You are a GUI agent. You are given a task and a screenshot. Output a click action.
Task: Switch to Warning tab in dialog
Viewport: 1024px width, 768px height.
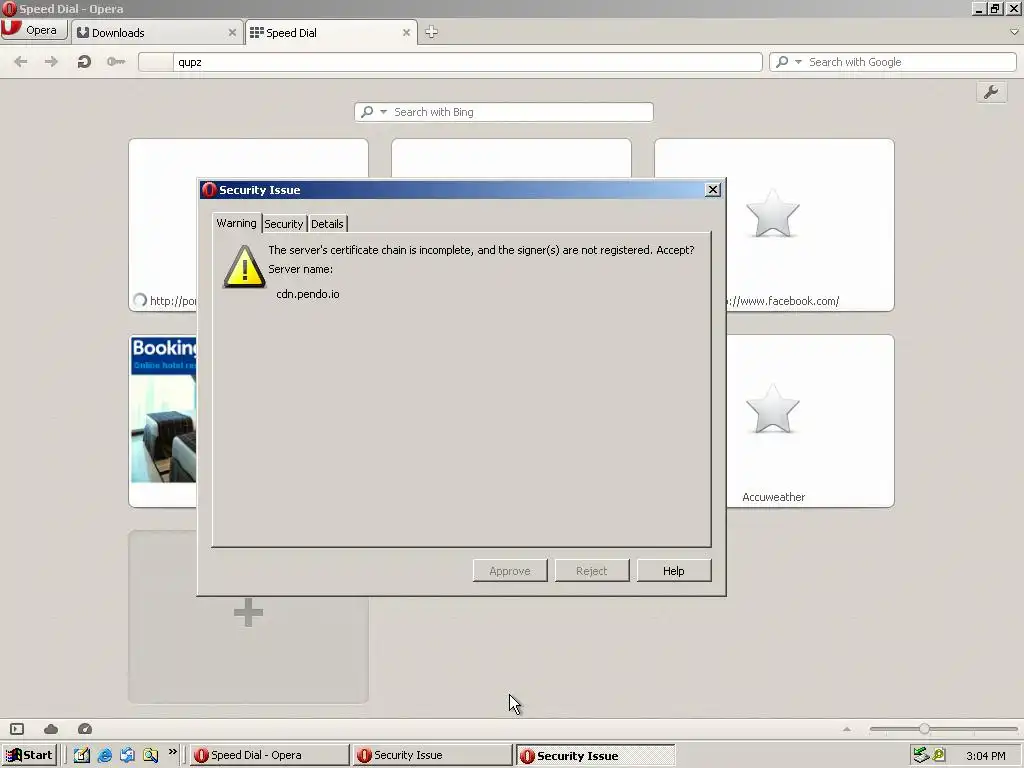click(236, 223)
